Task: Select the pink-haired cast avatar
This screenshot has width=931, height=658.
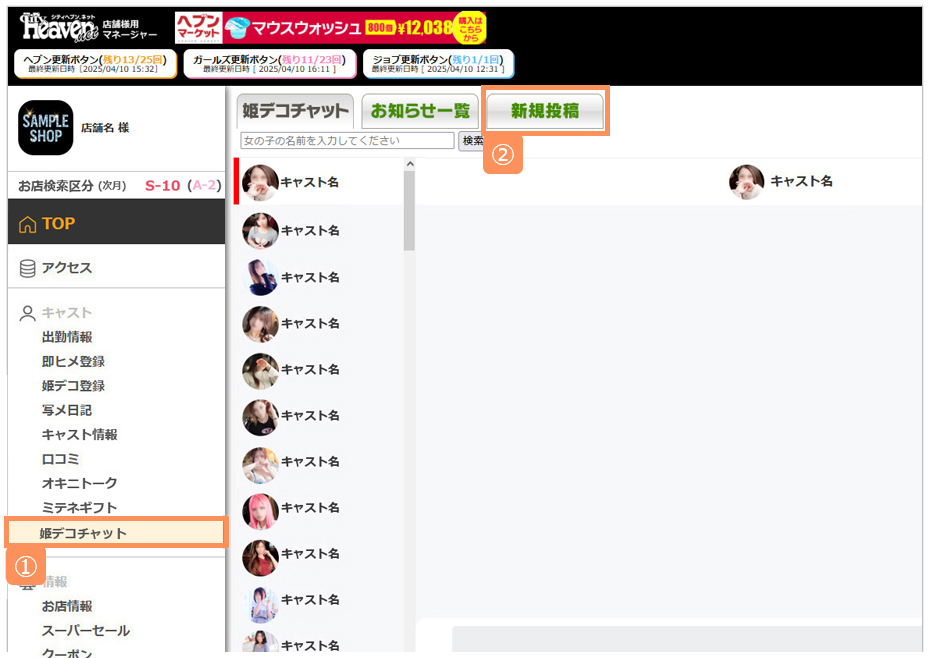Action: (260, 507)
